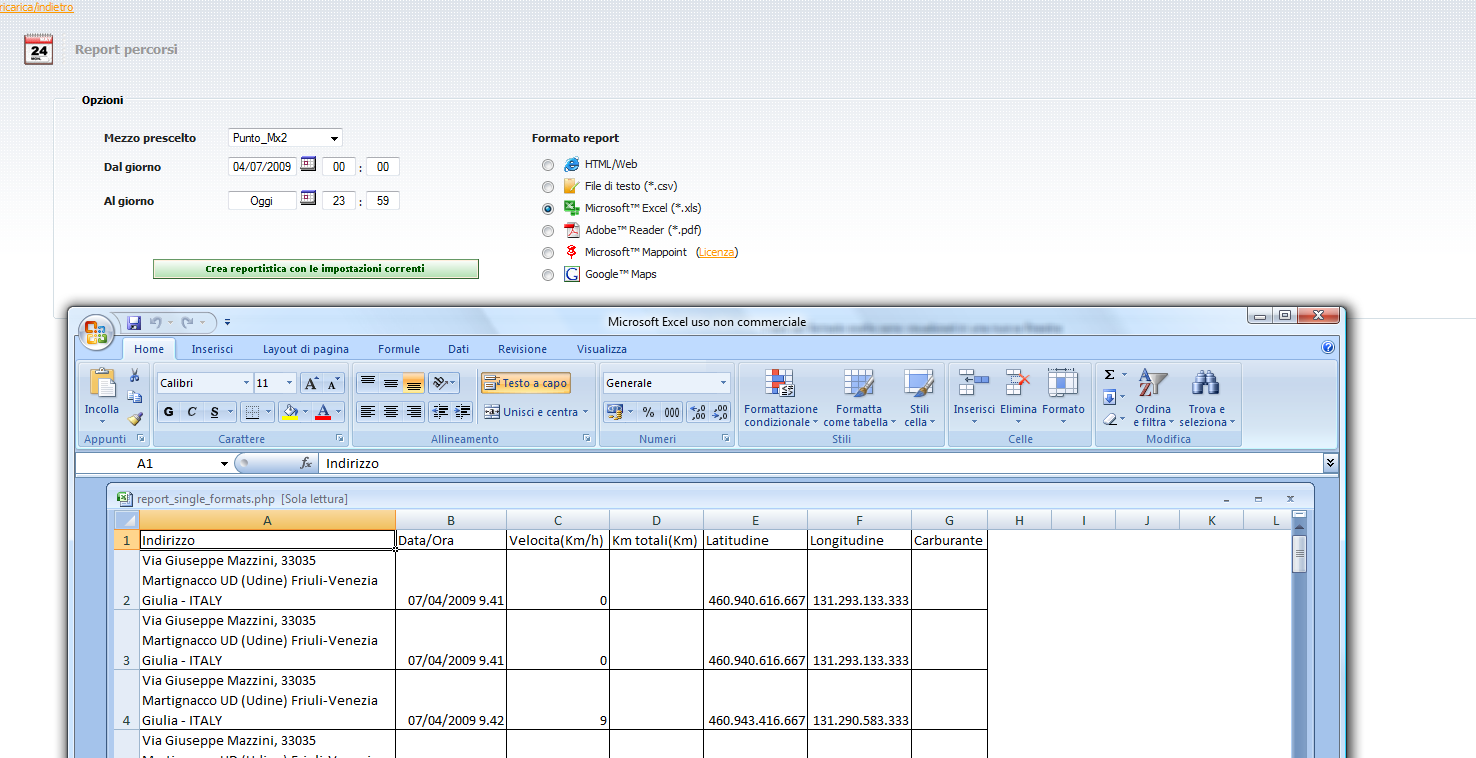Open the Dati ribbon tab
The width and height of the screenshot is (1476, 758).
coord(458,349)
